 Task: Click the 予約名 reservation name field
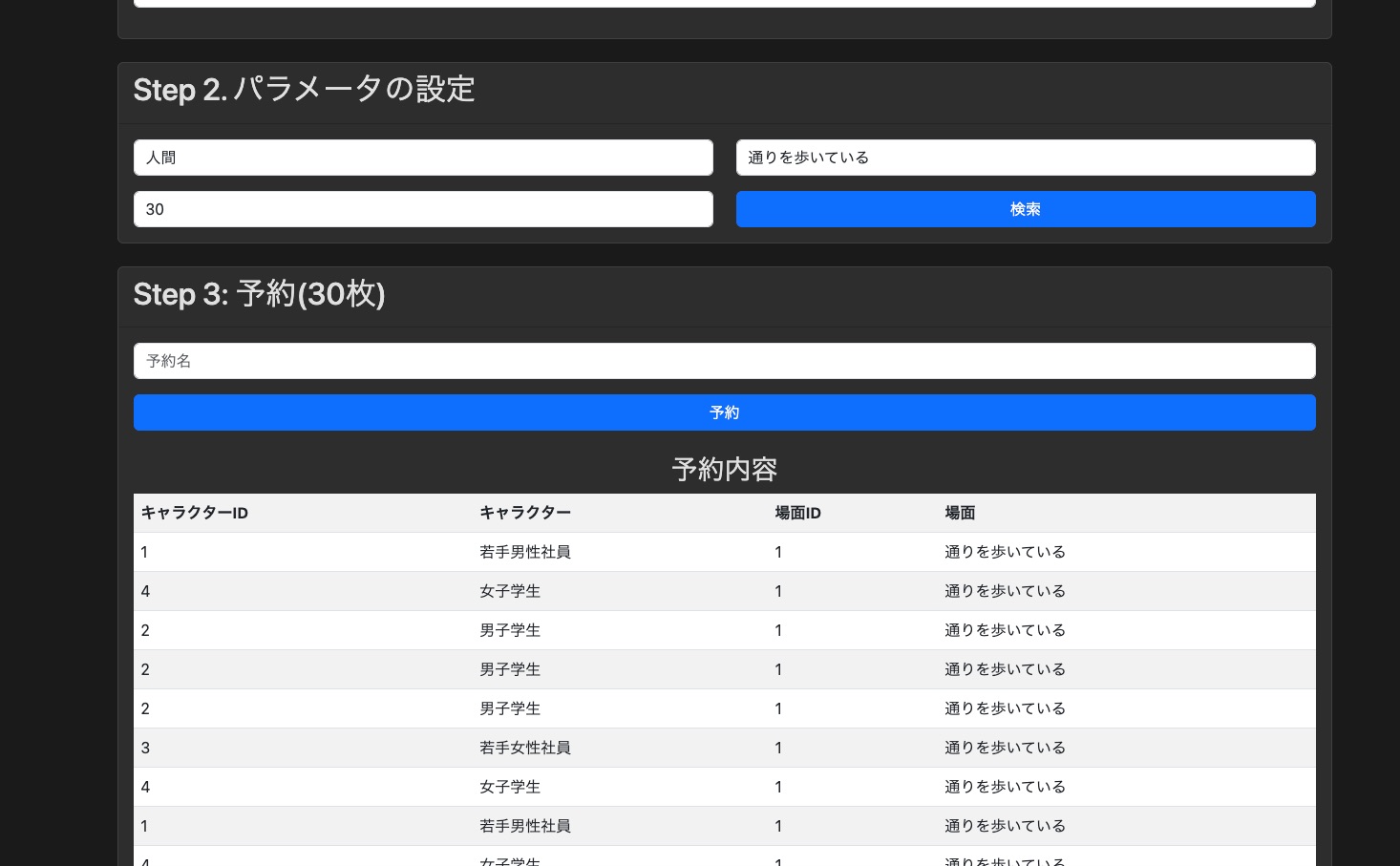coord(724,361)
